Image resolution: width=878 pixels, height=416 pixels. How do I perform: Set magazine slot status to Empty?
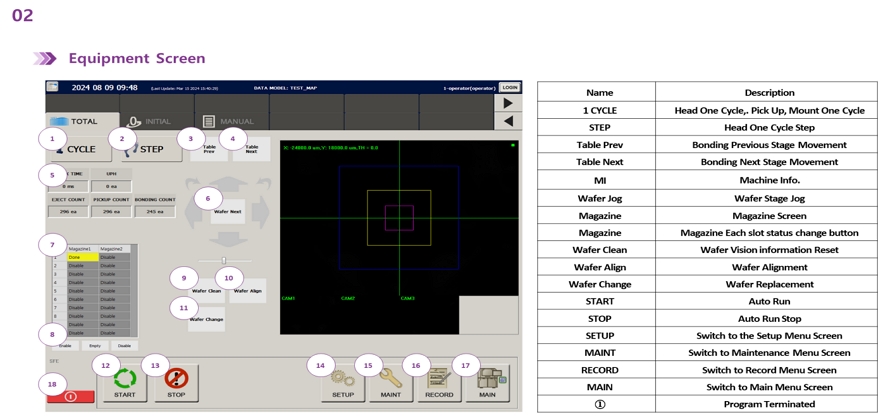(95, 346)
